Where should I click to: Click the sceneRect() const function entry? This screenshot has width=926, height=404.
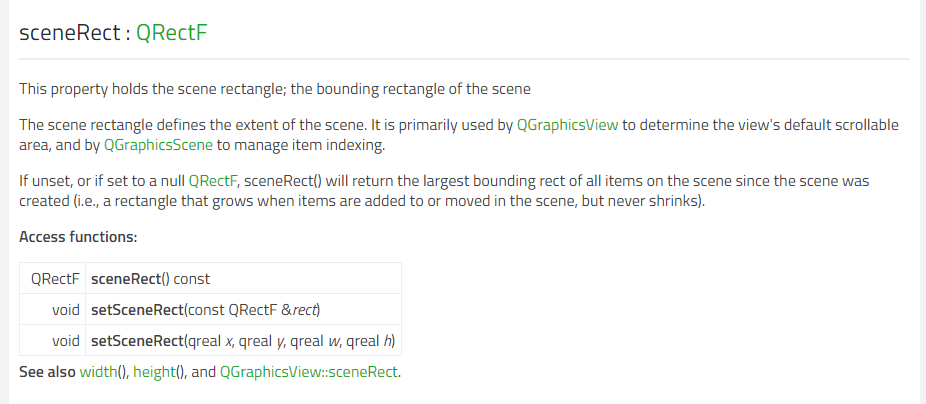pyautogui.click(x=151, y=279)
